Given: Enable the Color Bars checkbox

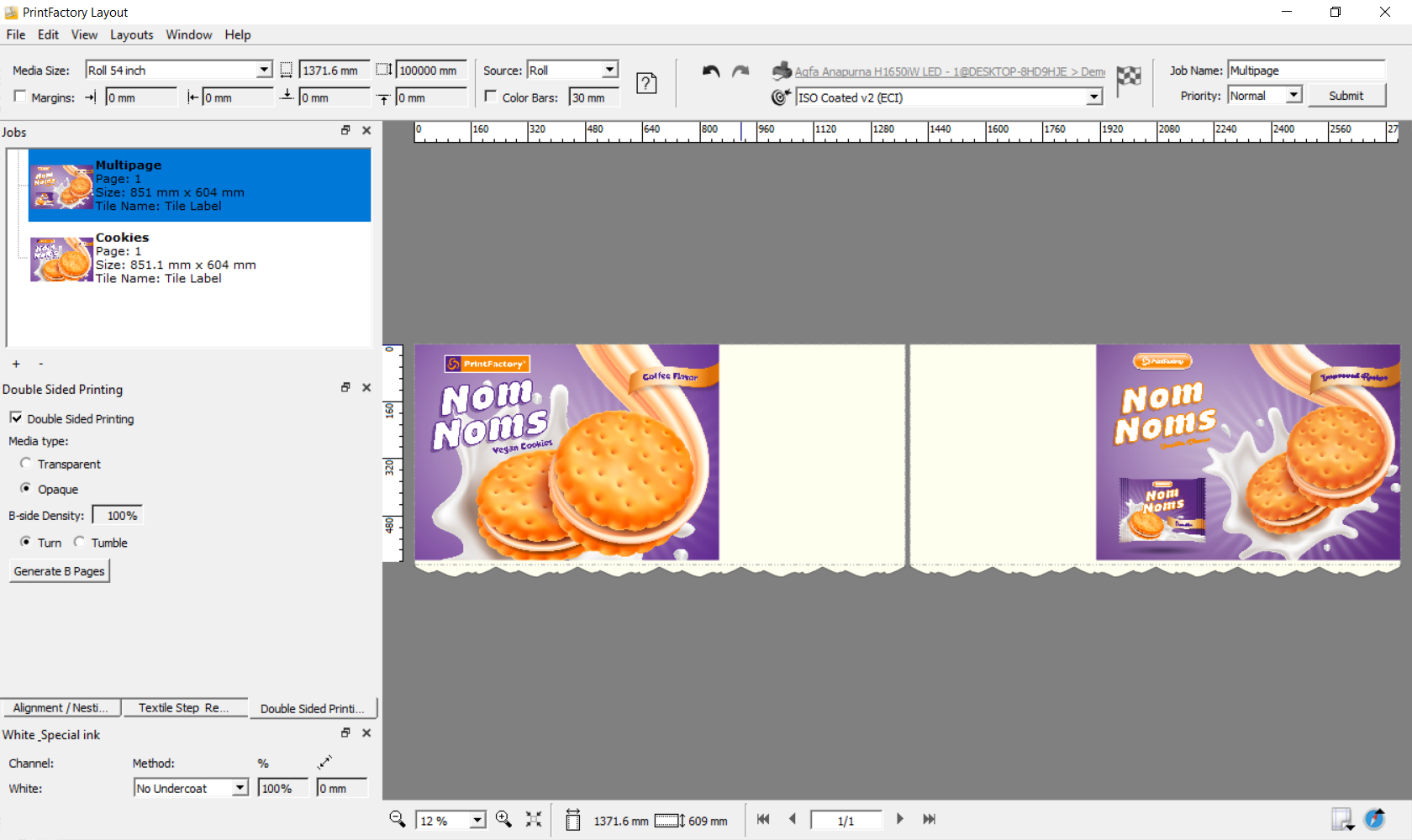Looking at the screenshot, I should coord(491,97).
